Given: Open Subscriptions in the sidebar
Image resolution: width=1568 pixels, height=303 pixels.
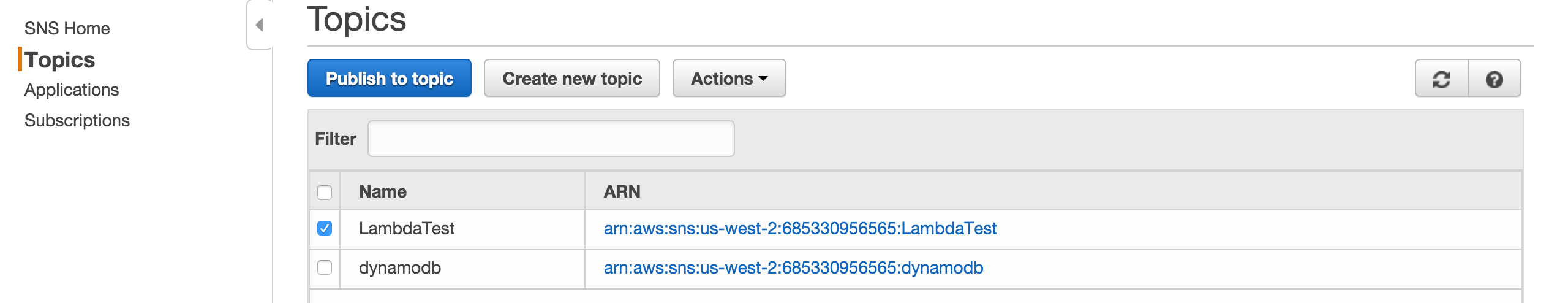Looking at the screenshot, I should 77,121.
